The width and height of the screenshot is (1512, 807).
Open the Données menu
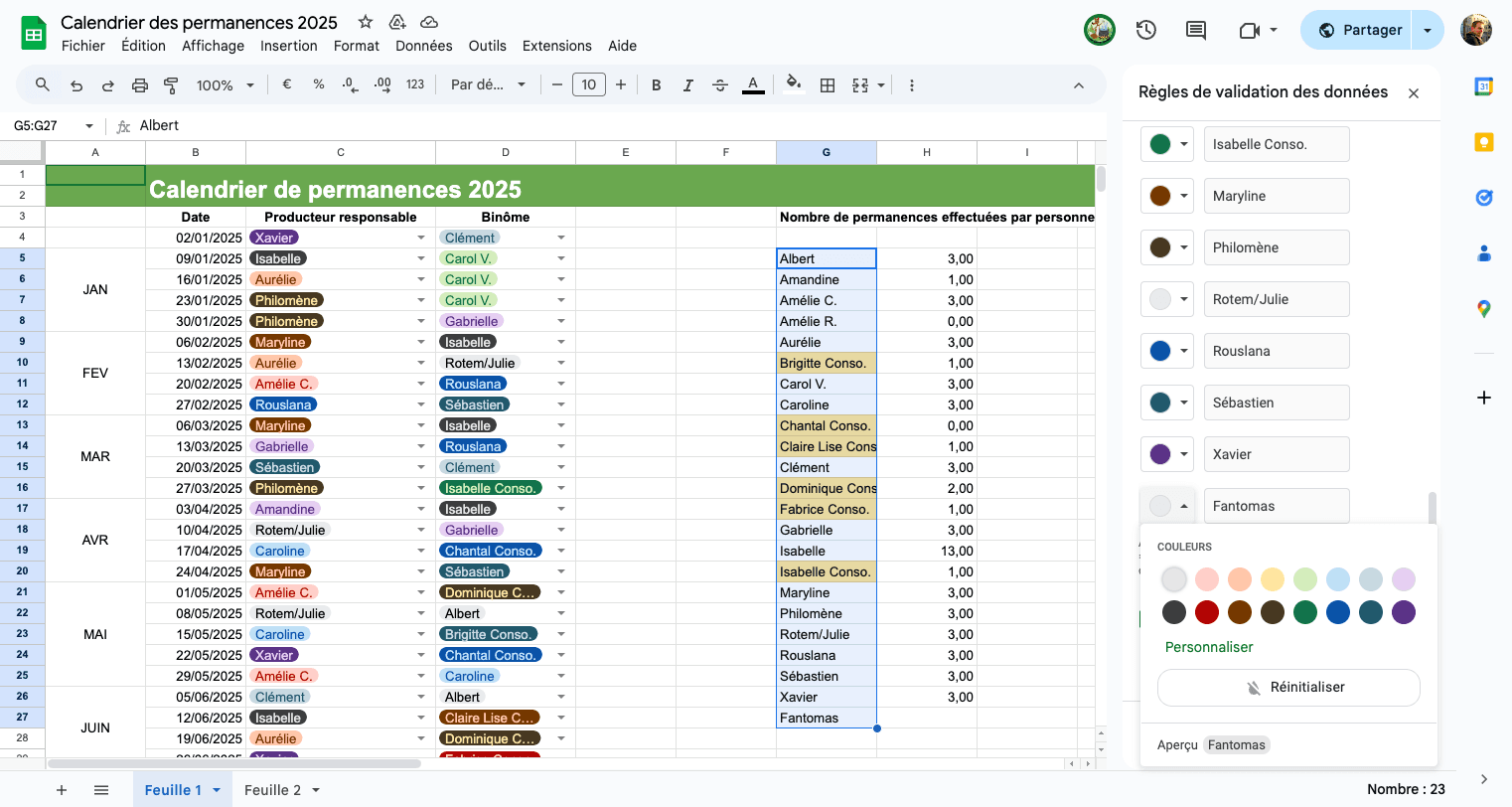click(424, 46)
